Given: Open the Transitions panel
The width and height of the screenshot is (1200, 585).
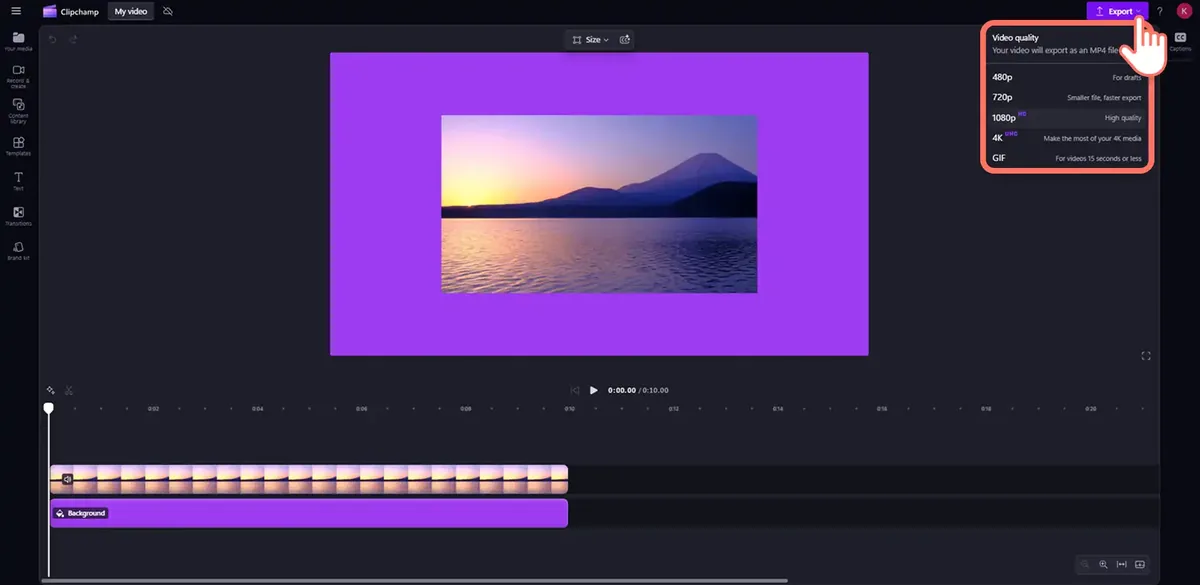Looking at the screenshot, I should tap(18, 216).
